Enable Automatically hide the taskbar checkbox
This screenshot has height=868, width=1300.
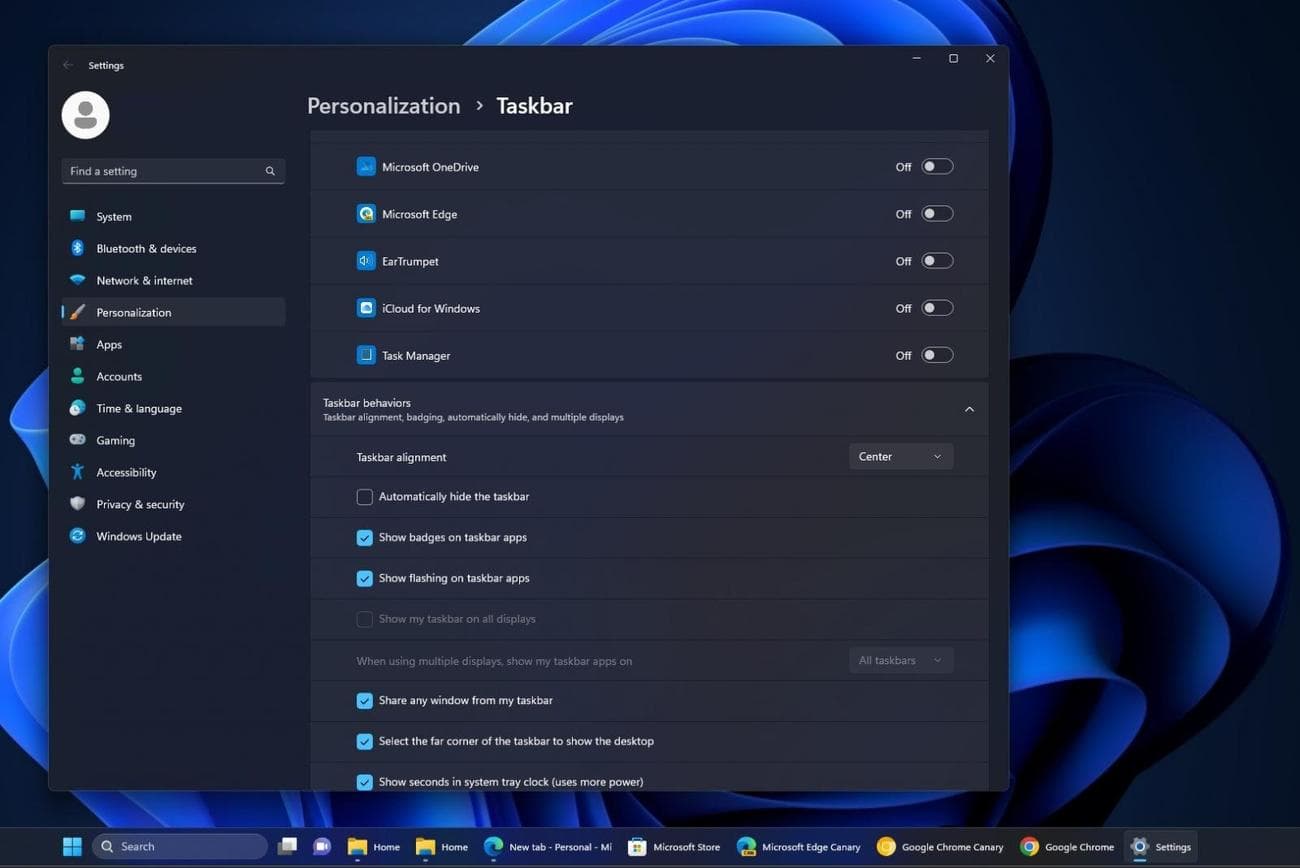click(365, 497)
